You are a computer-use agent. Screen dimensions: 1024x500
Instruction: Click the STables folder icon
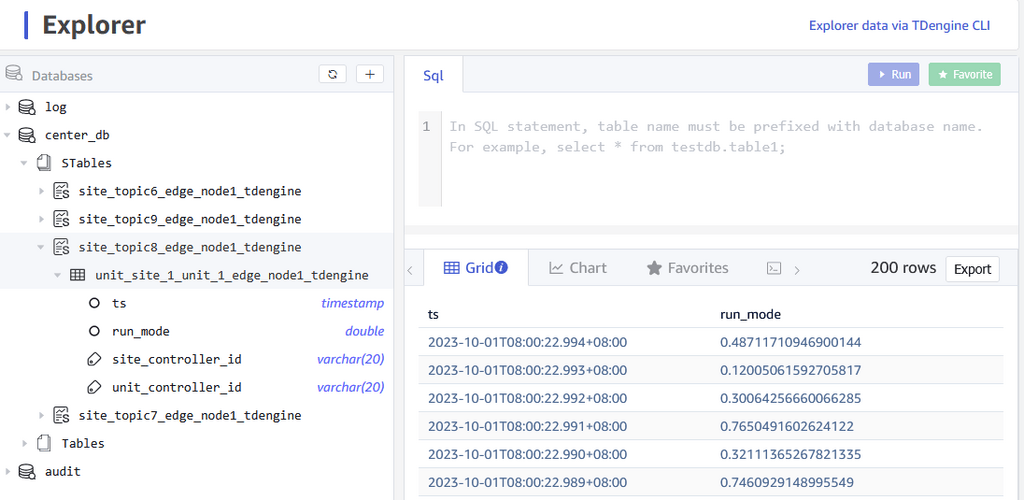[43, 163]
